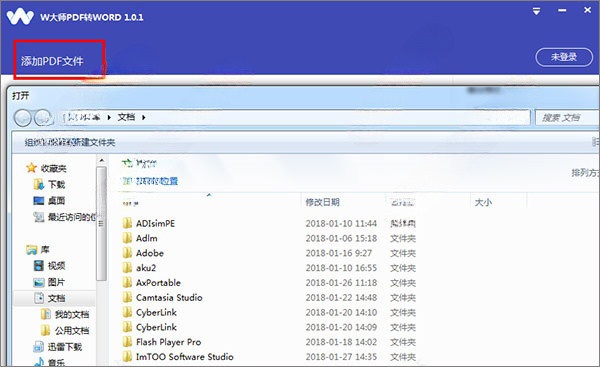Expand the arrow after 文档 in address bar

click(x=143, y=117)
